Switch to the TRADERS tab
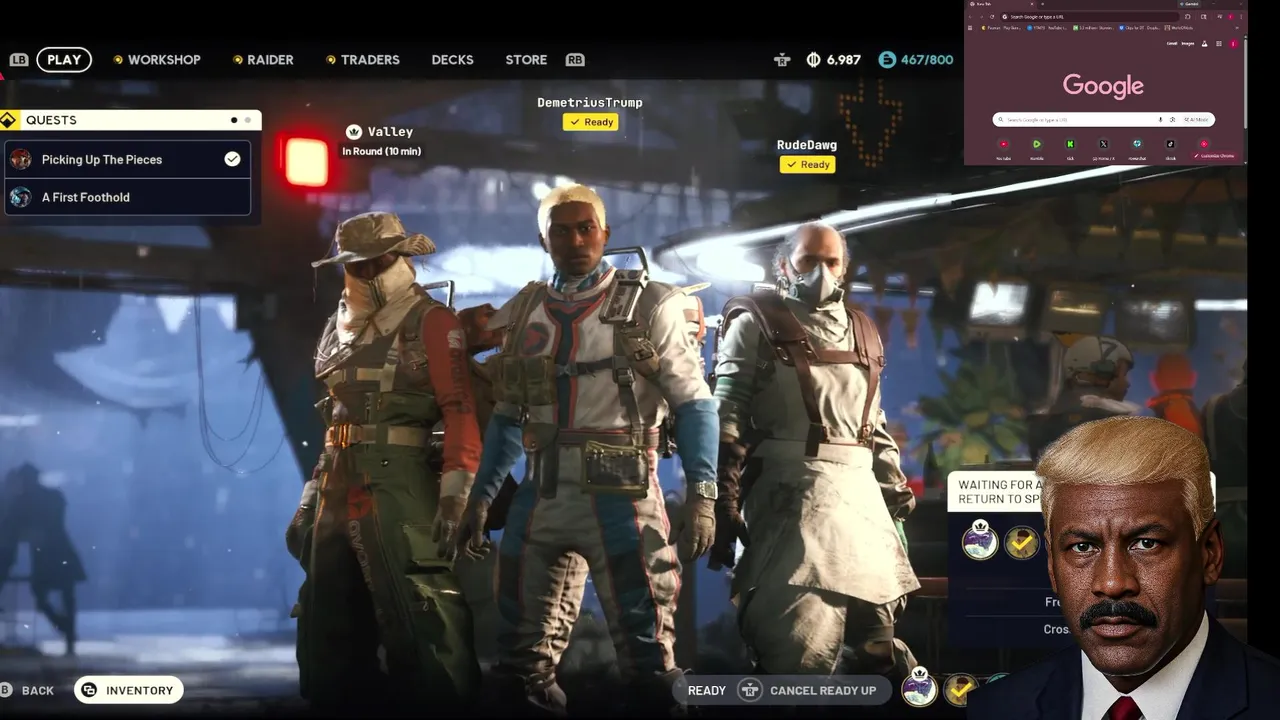Image resolution: width=1280 pixels, height=720 pixels. pyautogui.click(x=362, y=60)
